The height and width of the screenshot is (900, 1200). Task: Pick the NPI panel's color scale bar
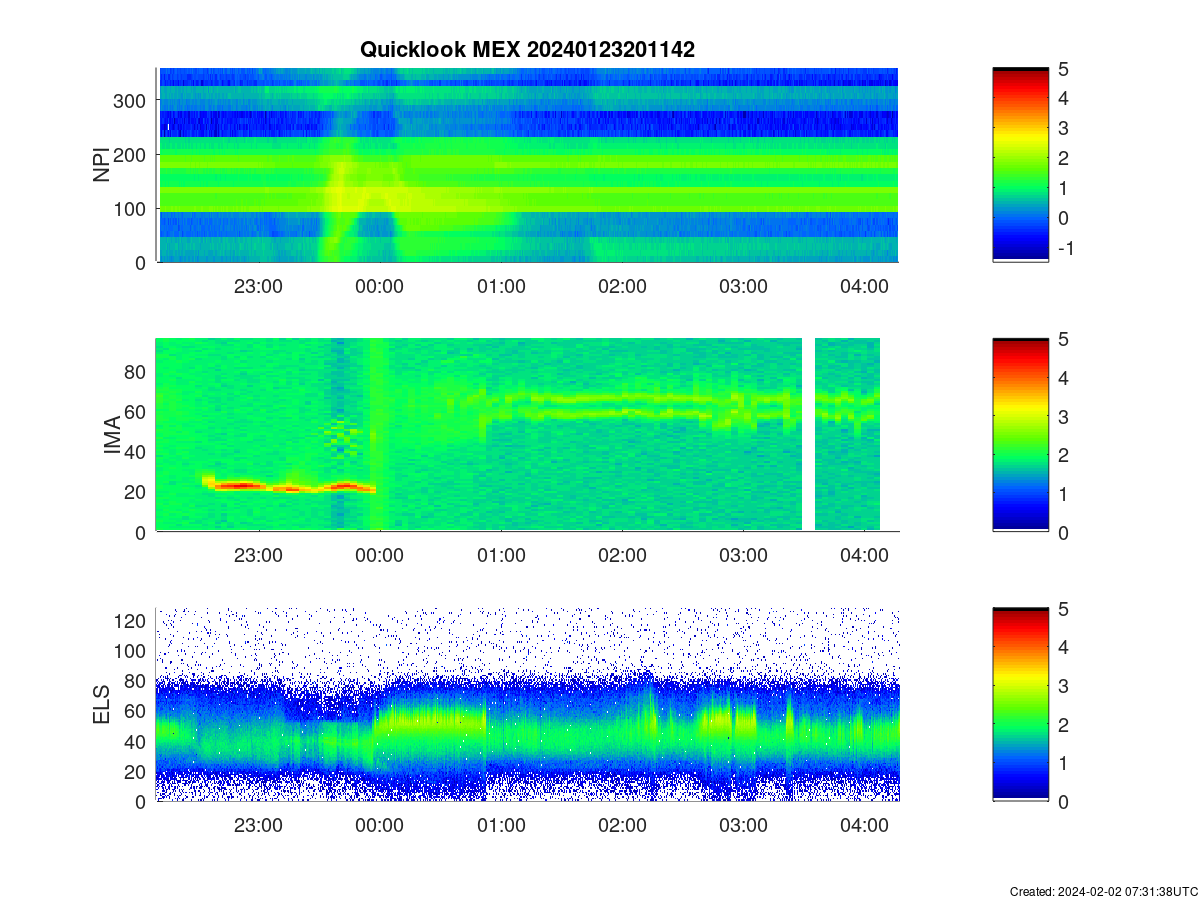pos(1020,165)
